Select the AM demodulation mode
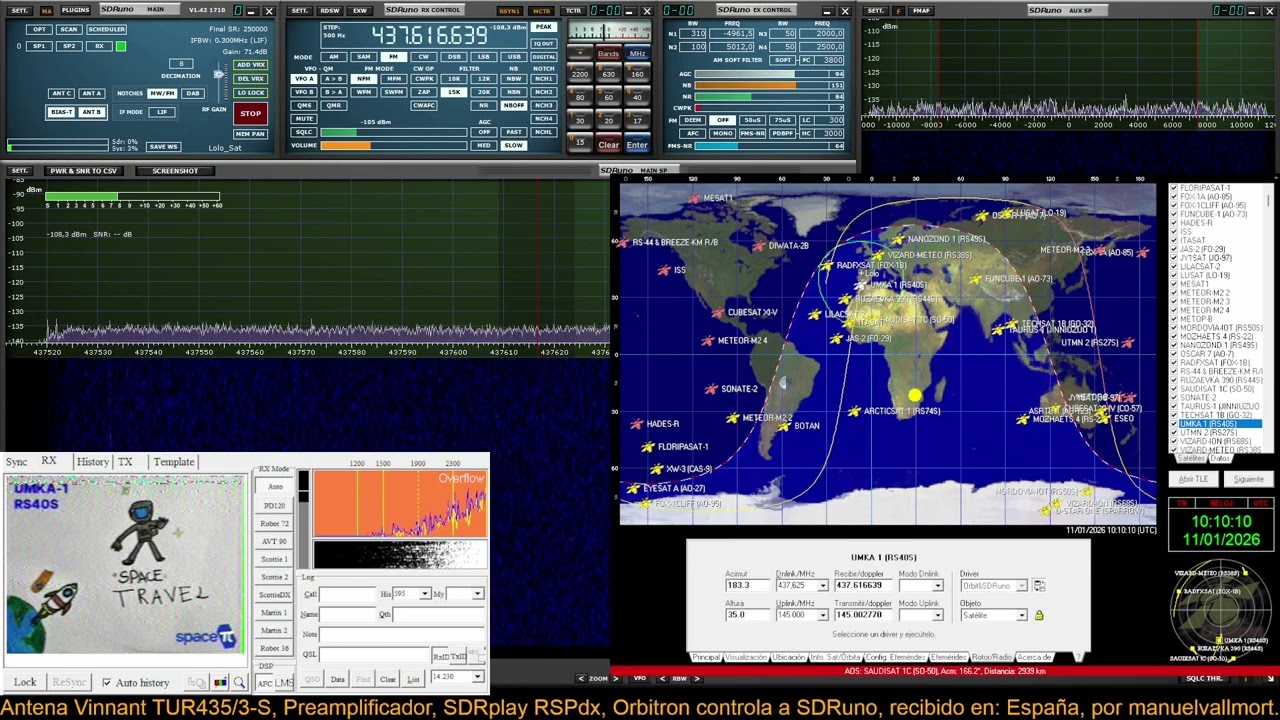 point(333,57)
